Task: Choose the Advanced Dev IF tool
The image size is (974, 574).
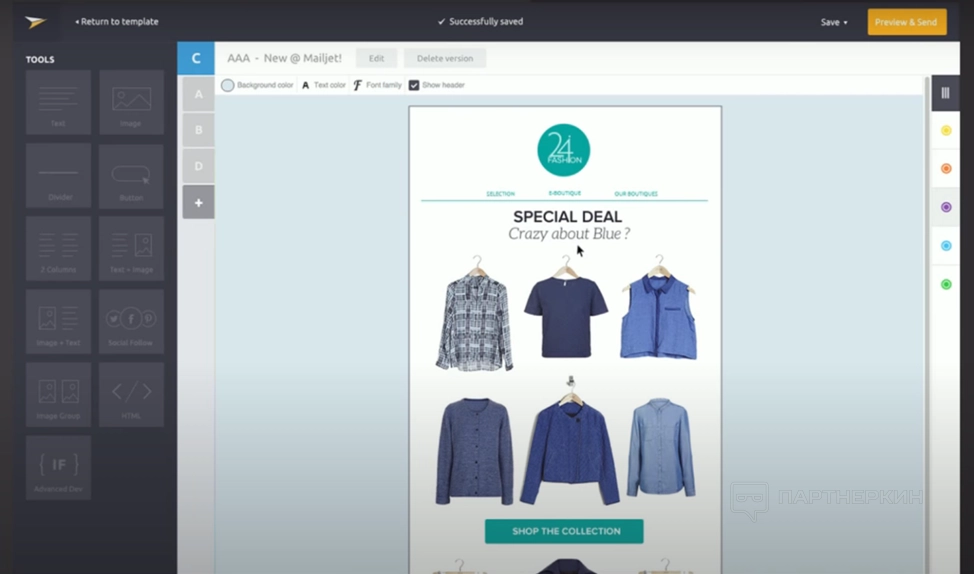Action: click(x=58, y=468)
